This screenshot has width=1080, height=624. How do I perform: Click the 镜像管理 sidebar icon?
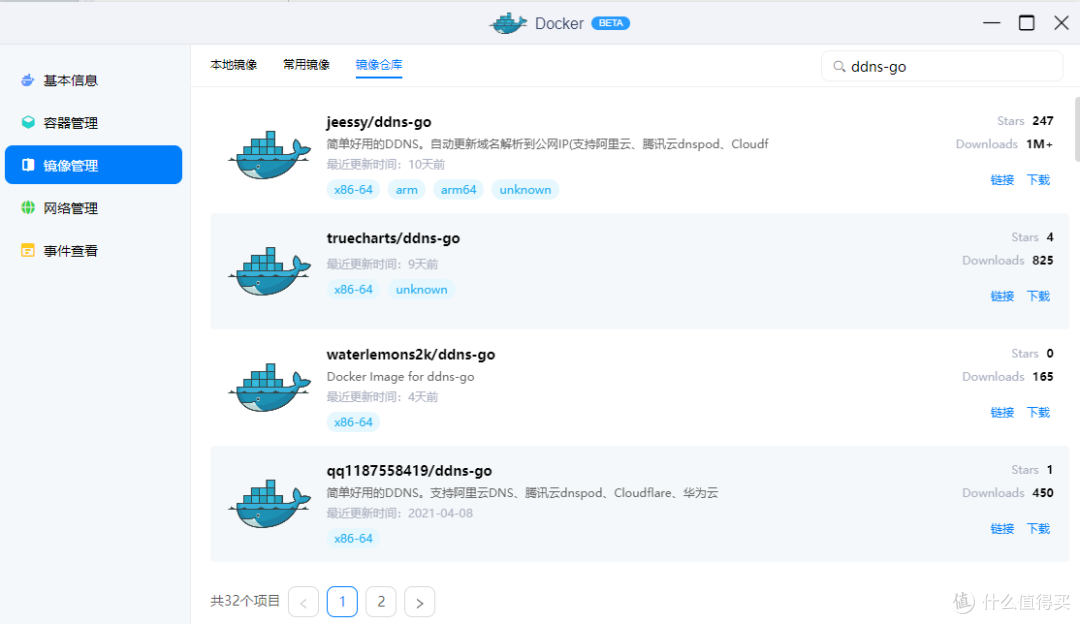click(x=28, y=165)
